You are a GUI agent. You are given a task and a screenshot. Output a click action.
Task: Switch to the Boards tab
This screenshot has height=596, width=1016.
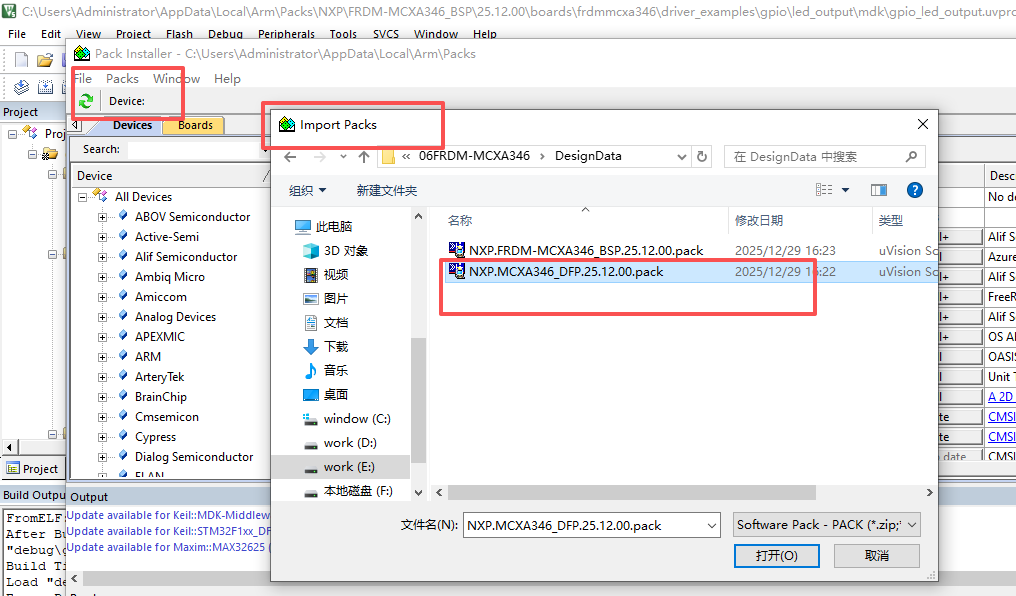click(x=195, y=125)
